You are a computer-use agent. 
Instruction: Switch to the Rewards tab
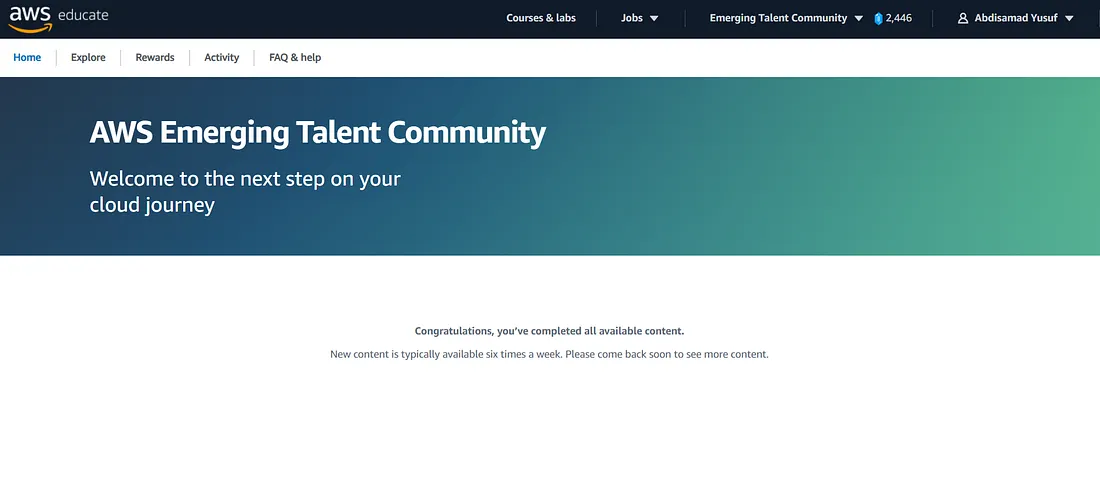coord(155,58)
